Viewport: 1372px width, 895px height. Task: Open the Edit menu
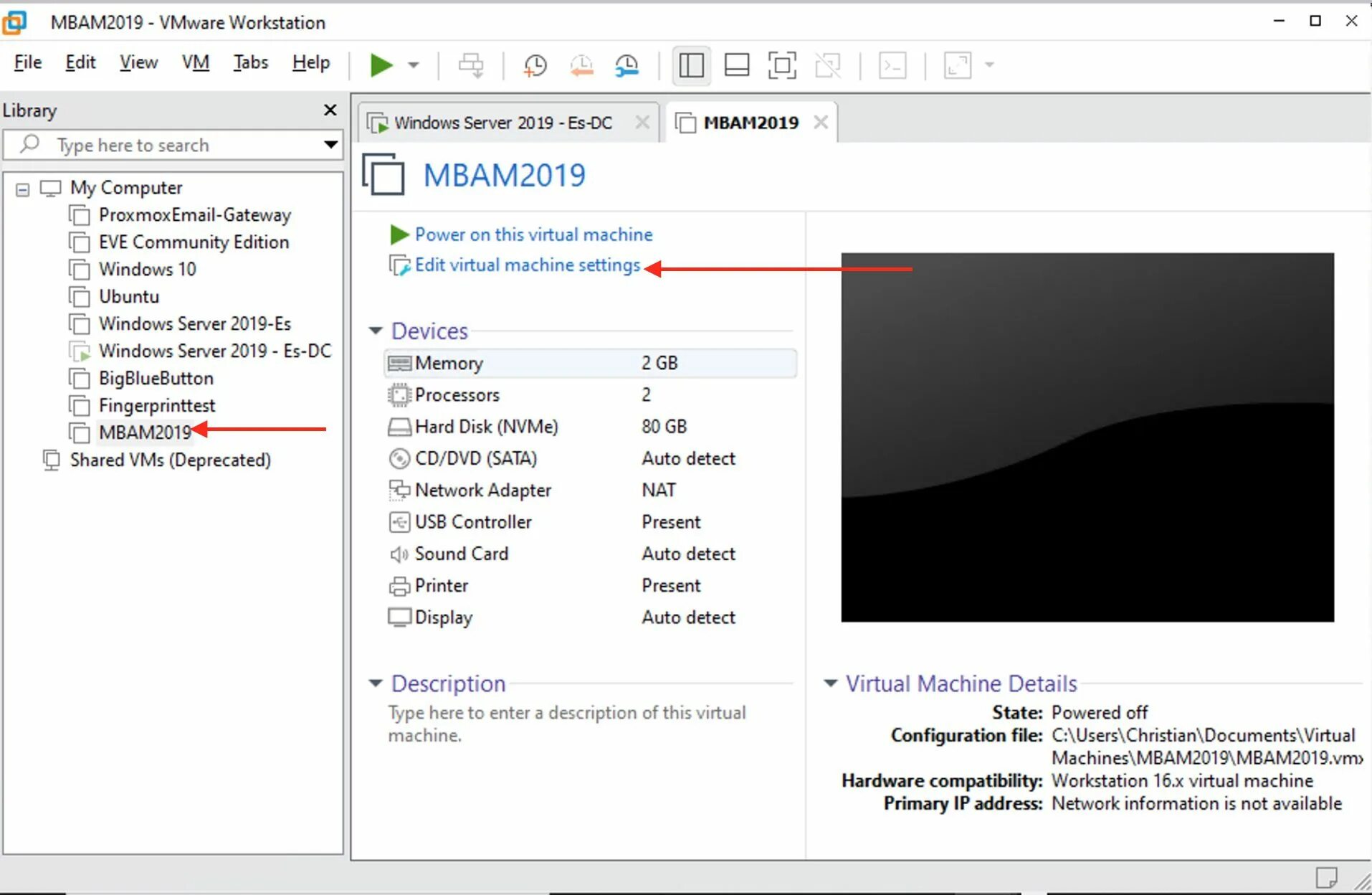tap(80, 62)
